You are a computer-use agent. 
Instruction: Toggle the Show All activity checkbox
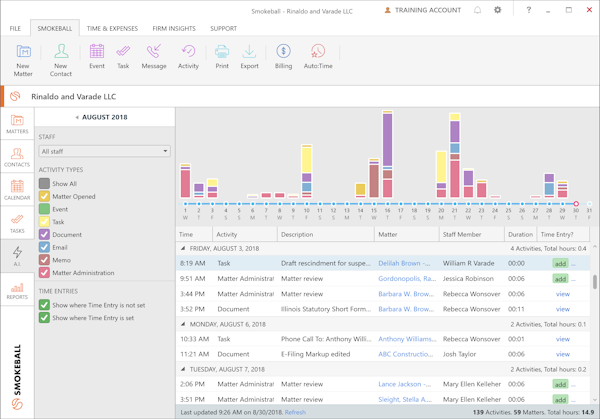(44, 184)
